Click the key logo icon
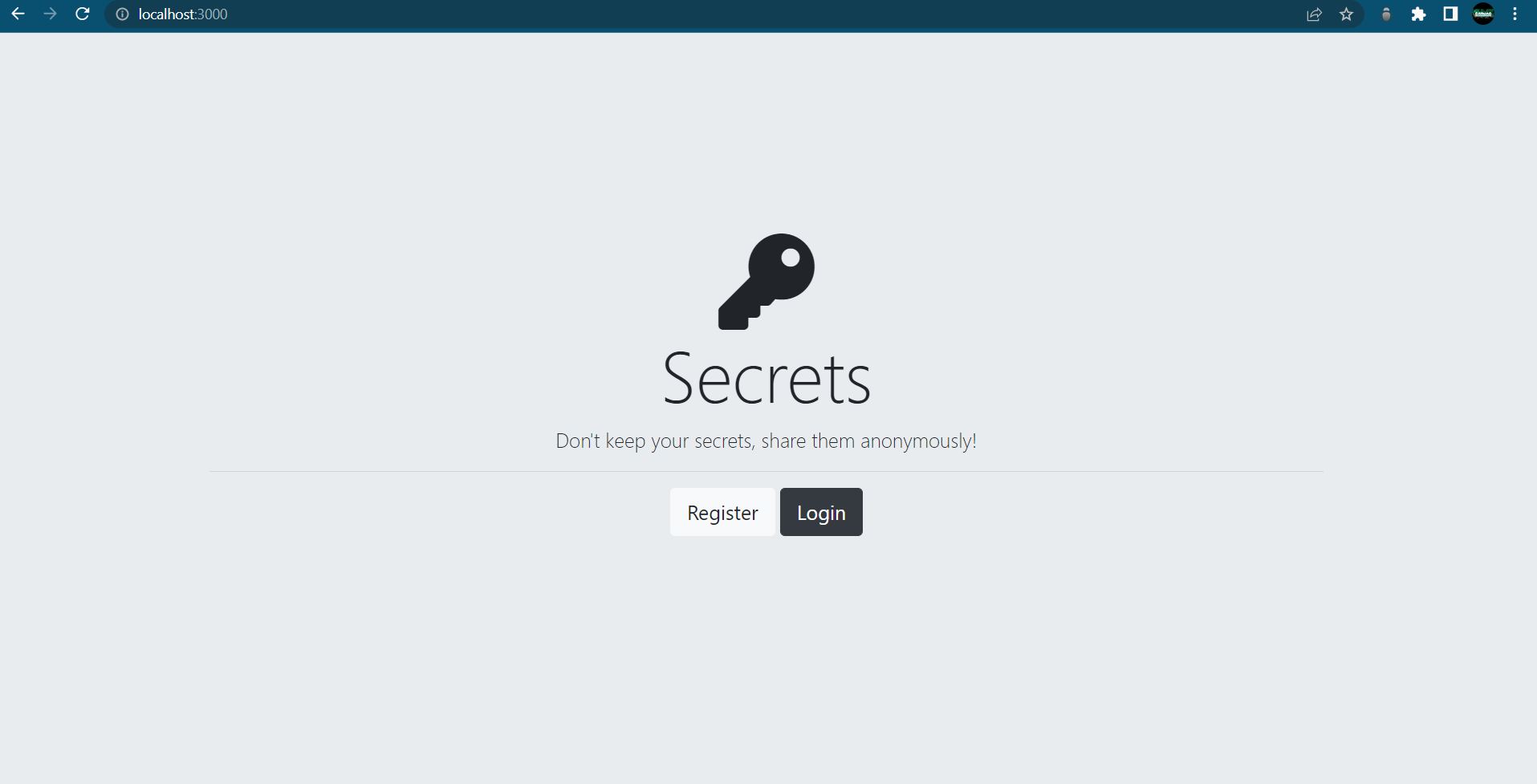 tap(766, 282)
